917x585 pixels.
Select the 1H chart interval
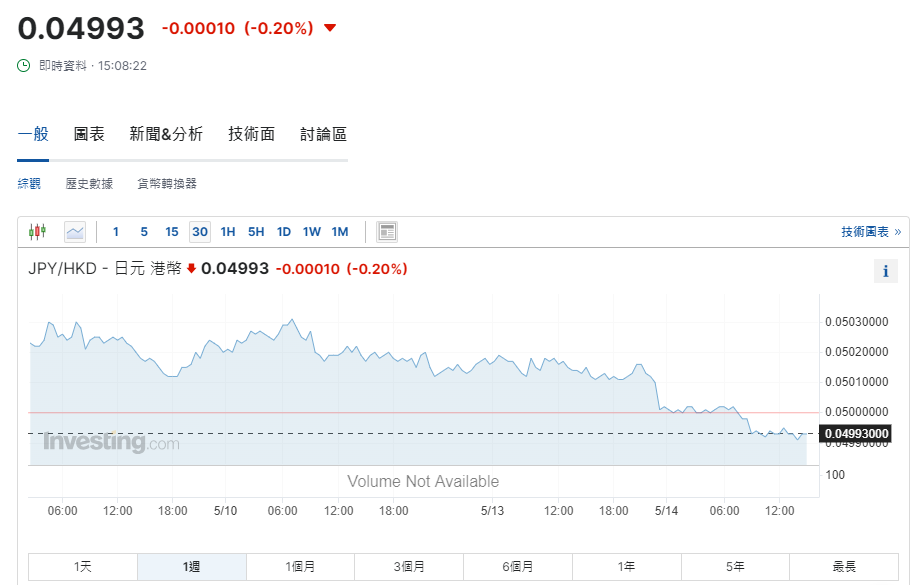[x=228, y=232]
